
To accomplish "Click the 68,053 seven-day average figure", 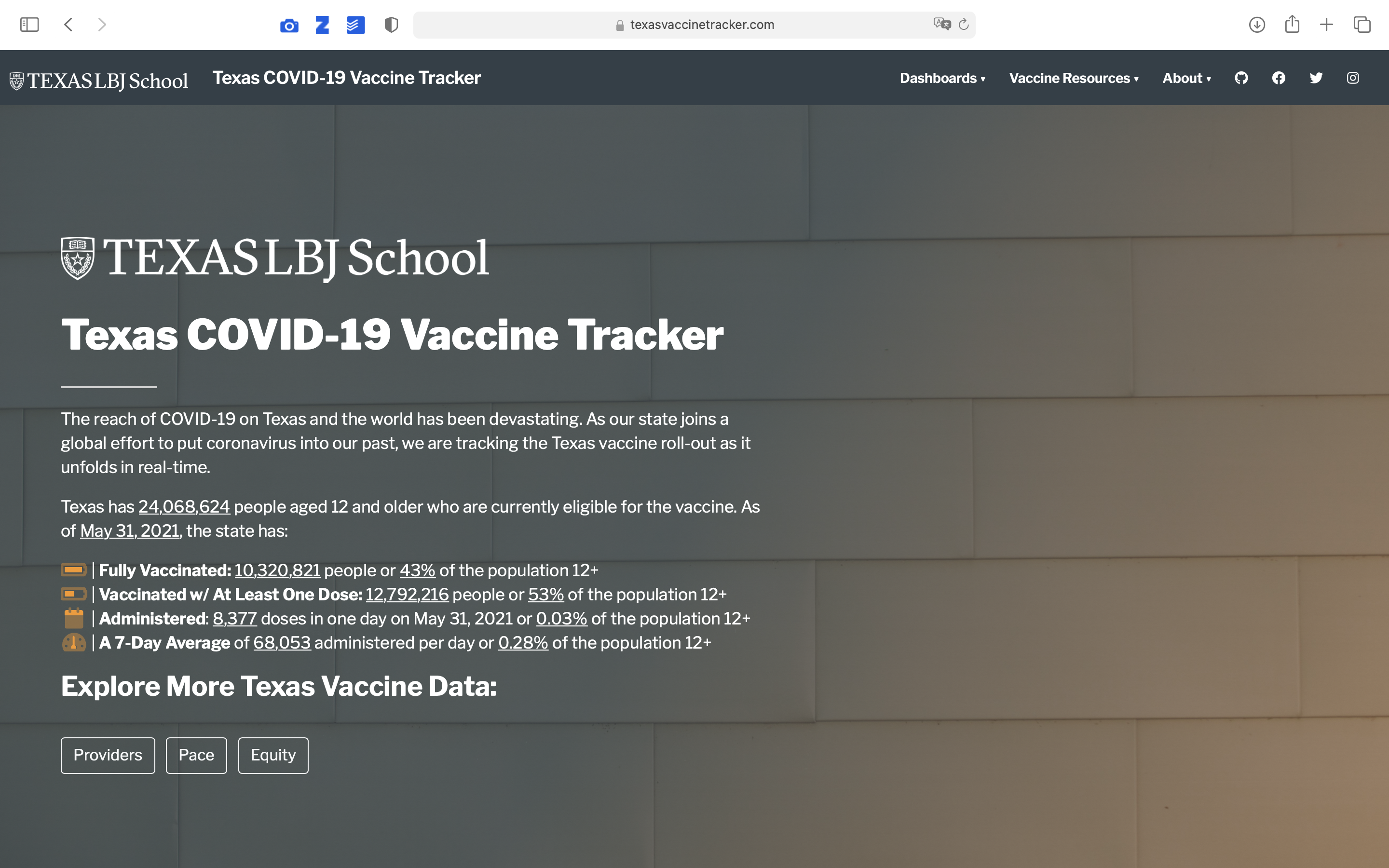I will (282, 643).
